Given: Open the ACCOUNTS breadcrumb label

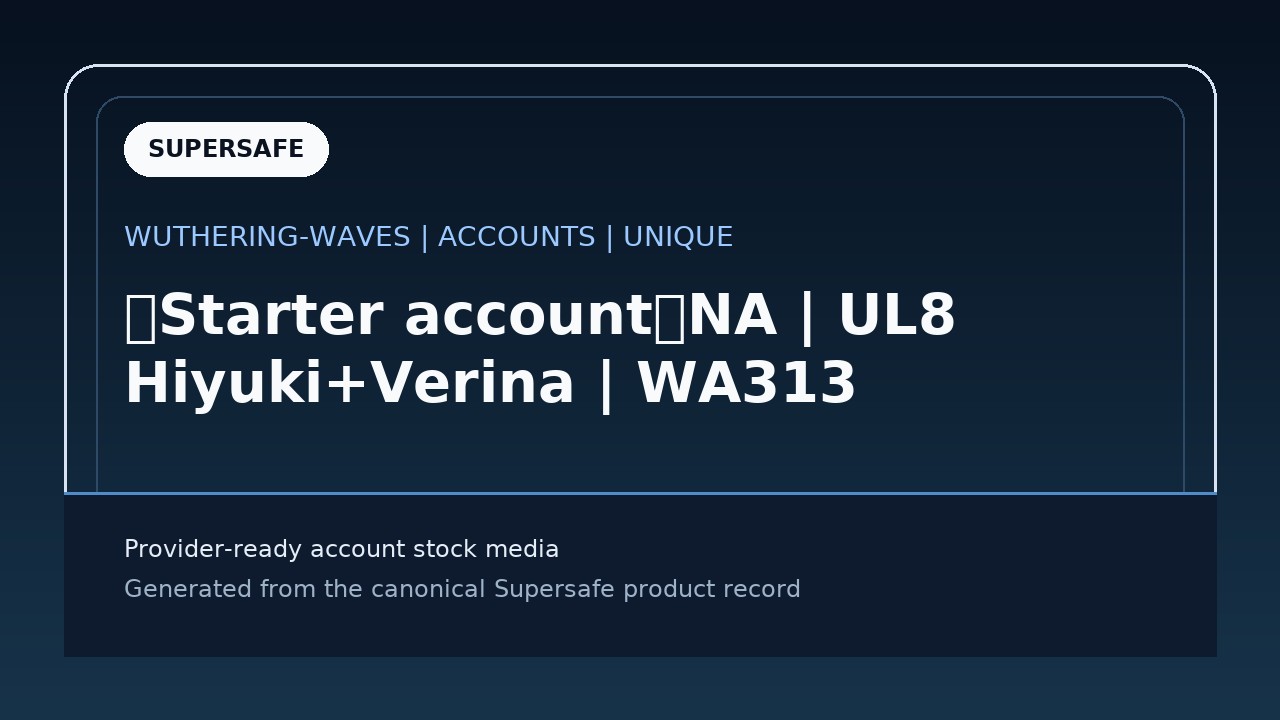Looking at the screenshot, I should tap(517, 237).
